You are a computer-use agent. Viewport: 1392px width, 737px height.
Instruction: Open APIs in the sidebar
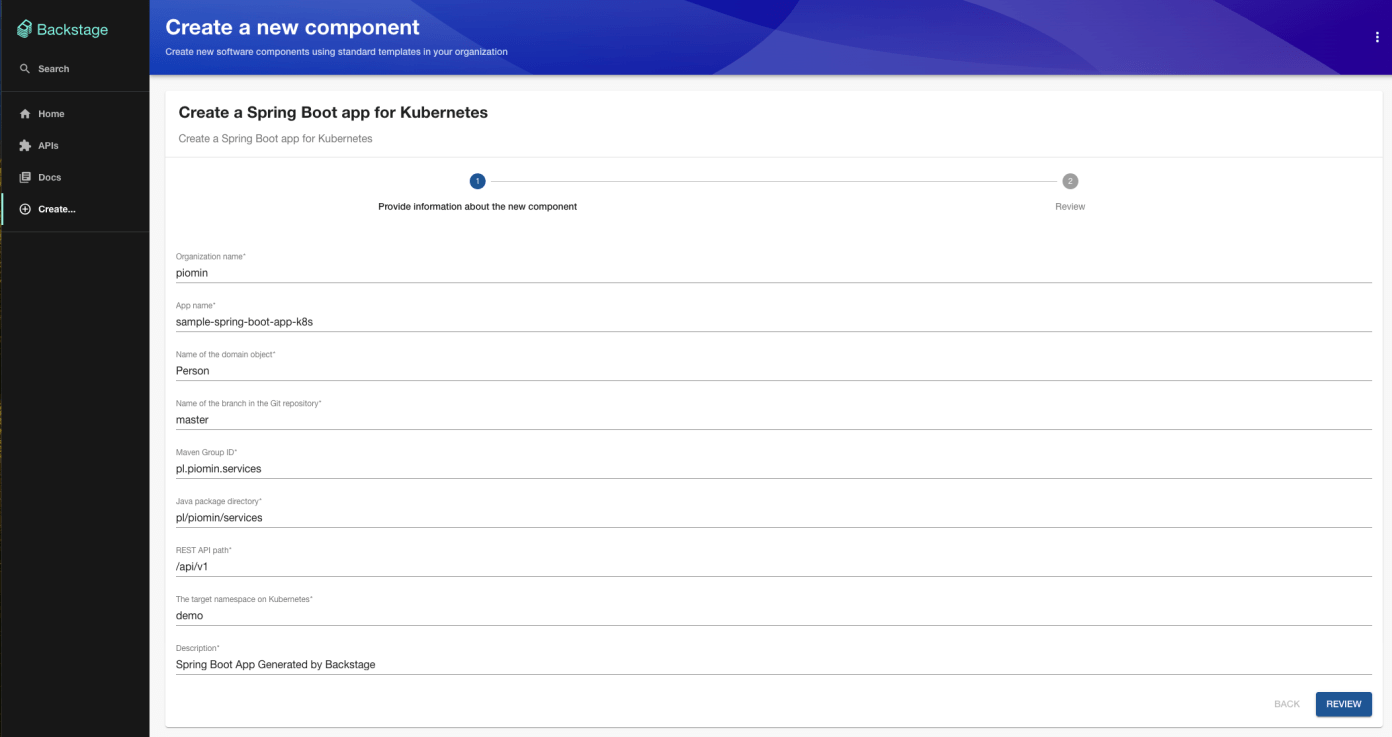pyautogui.click(x=75, y=146)
